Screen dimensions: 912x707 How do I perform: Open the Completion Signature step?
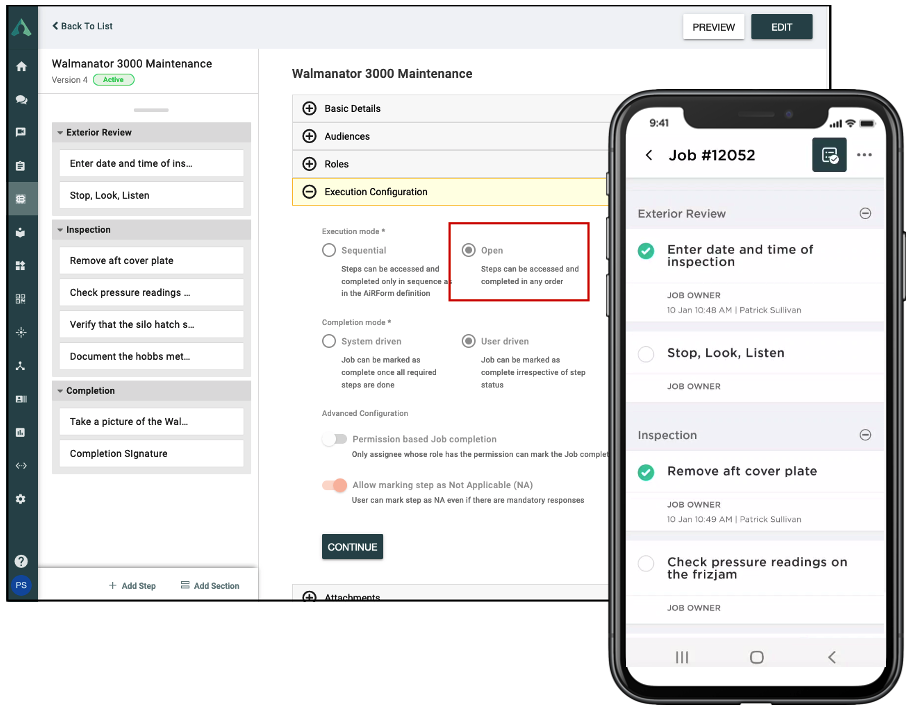[151, 454]
